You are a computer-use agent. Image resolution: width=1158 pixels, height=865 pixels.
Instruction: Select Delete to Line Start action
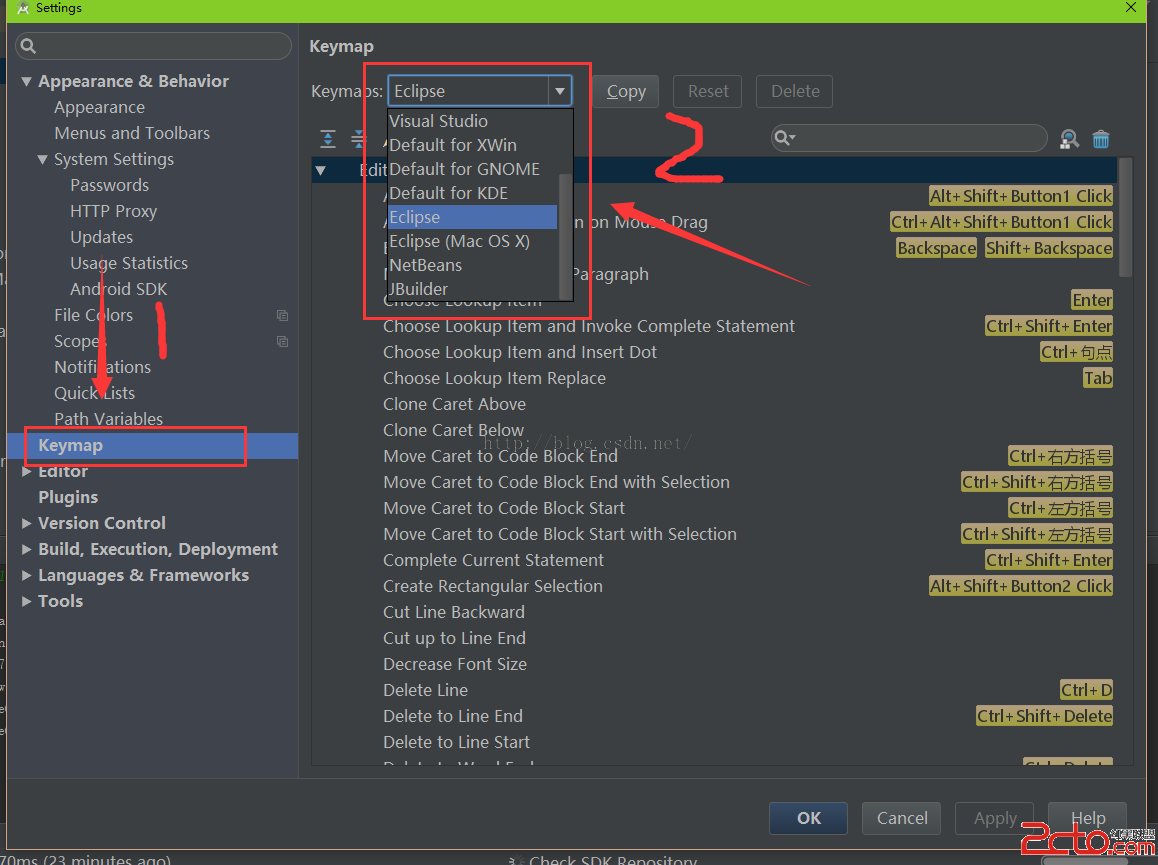(x=456, y=742)
